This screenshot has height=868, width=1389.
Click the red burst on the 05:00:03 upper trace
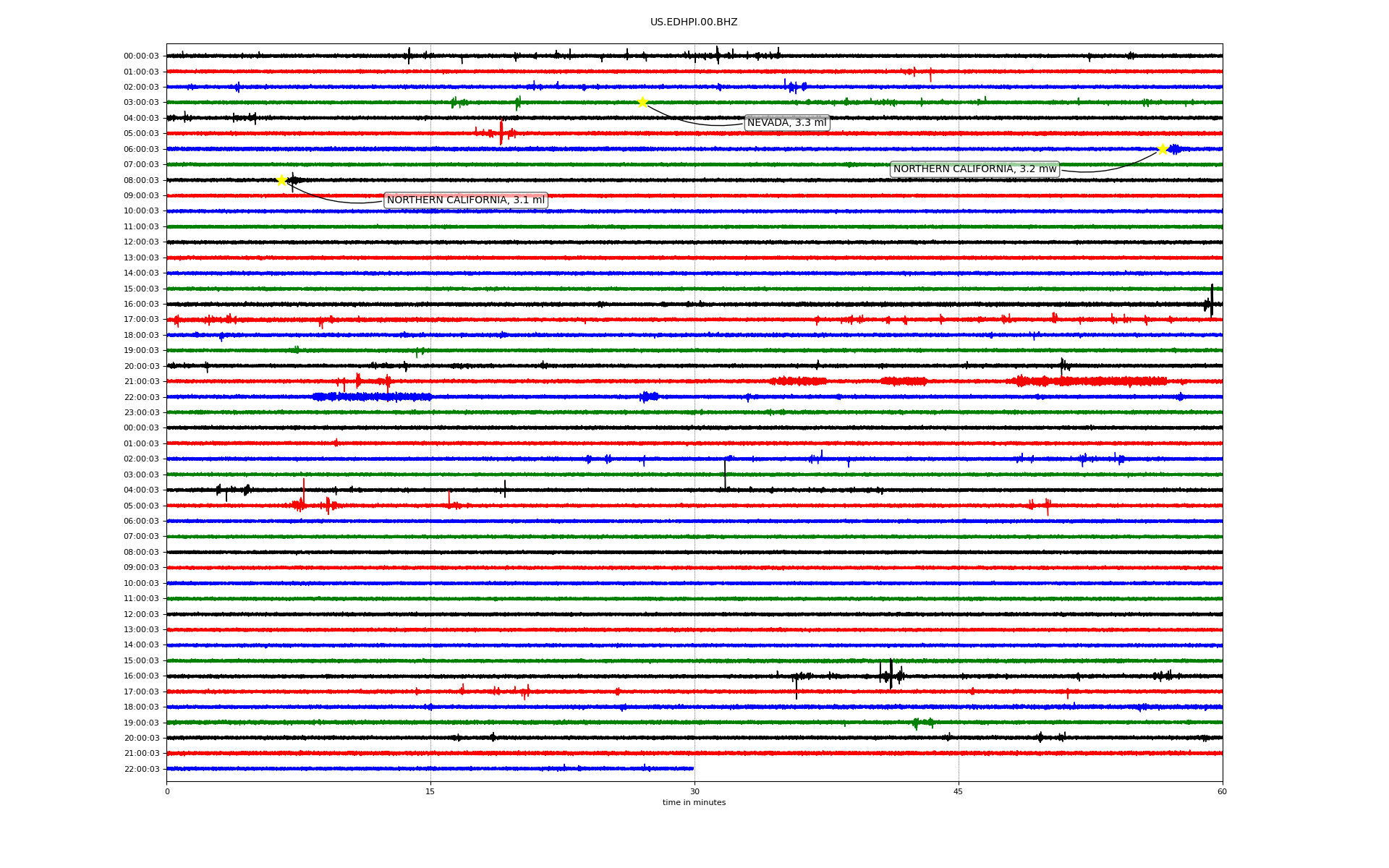pos(501,133)
